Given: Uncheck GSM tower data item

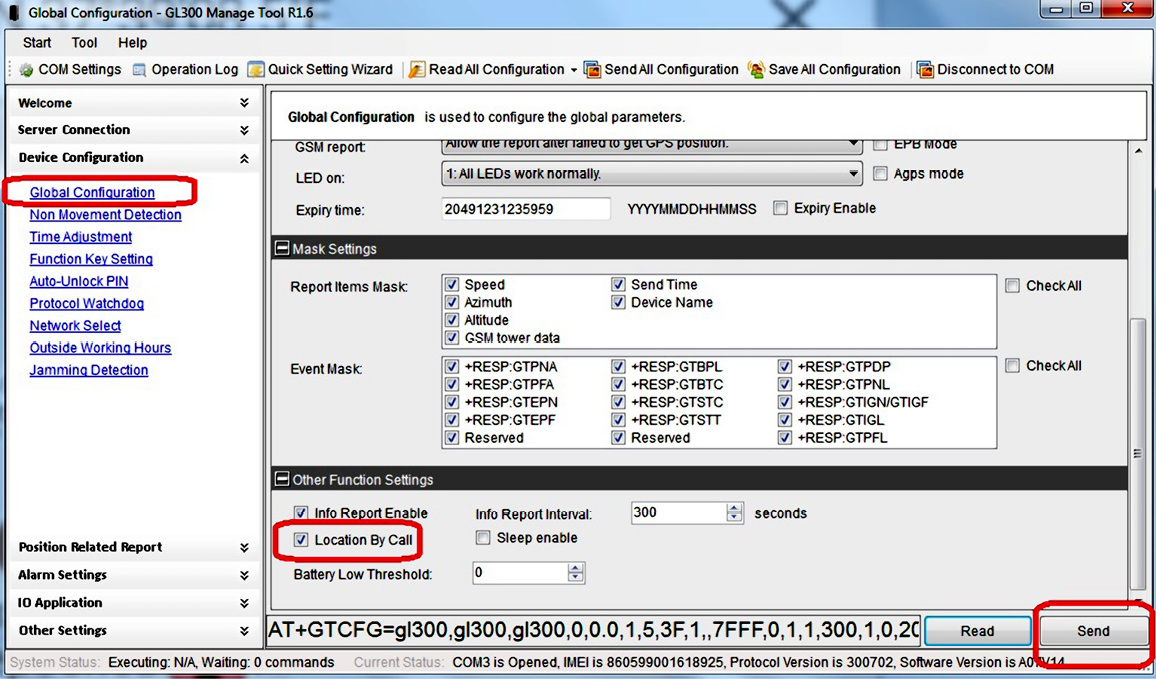Looking at the screenshot, I should point(452,338).
